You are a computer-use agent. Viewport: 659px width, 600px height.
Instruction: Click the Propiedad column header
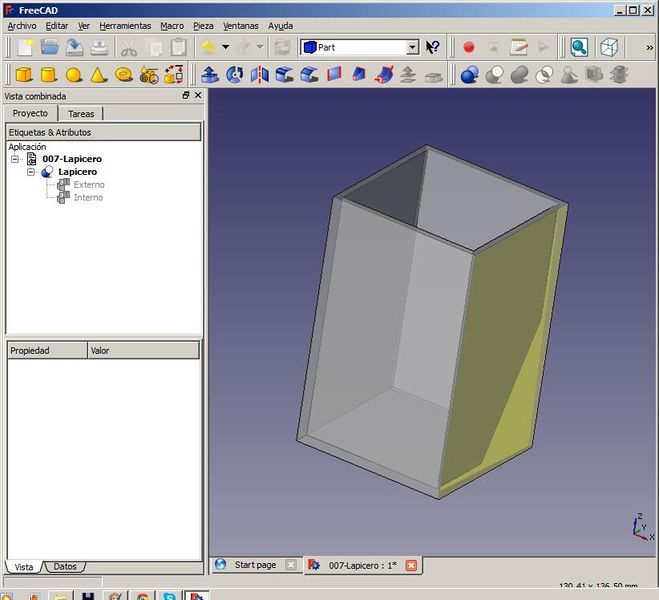[x=46, y=351]
